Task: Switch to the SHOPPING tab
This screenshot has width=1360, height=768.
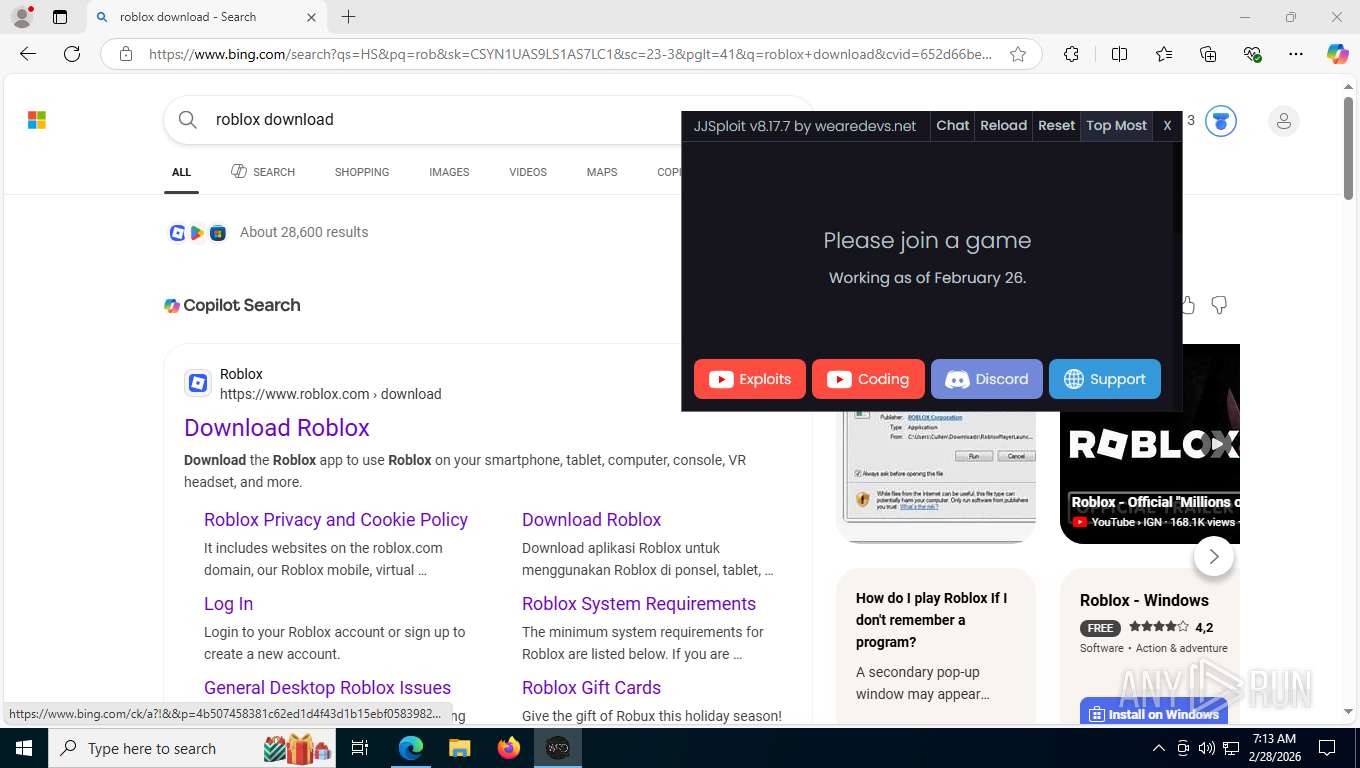Action: [362, 172]
